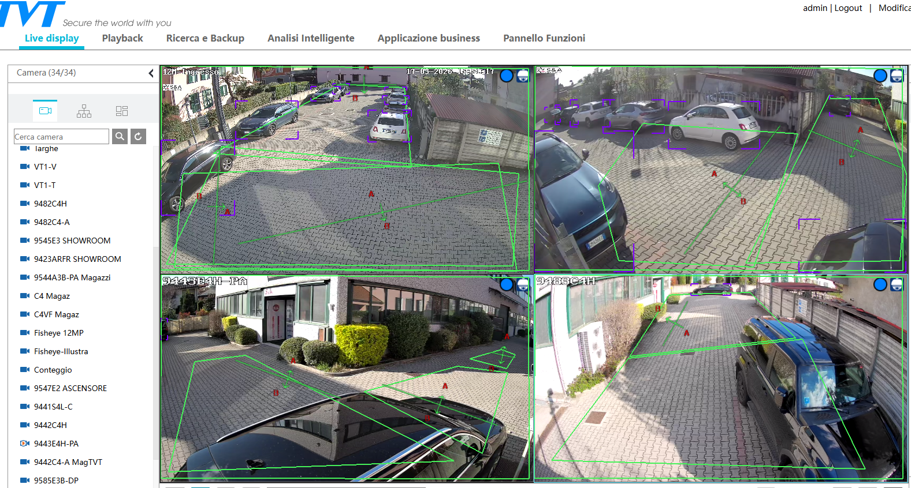Toggle blue record indicator on bottom-right feed
911x488 pixels.
tap(880, 285)
